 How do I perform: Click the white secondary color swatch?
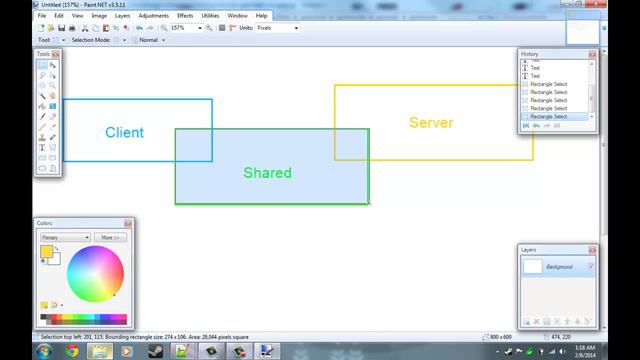56,260
